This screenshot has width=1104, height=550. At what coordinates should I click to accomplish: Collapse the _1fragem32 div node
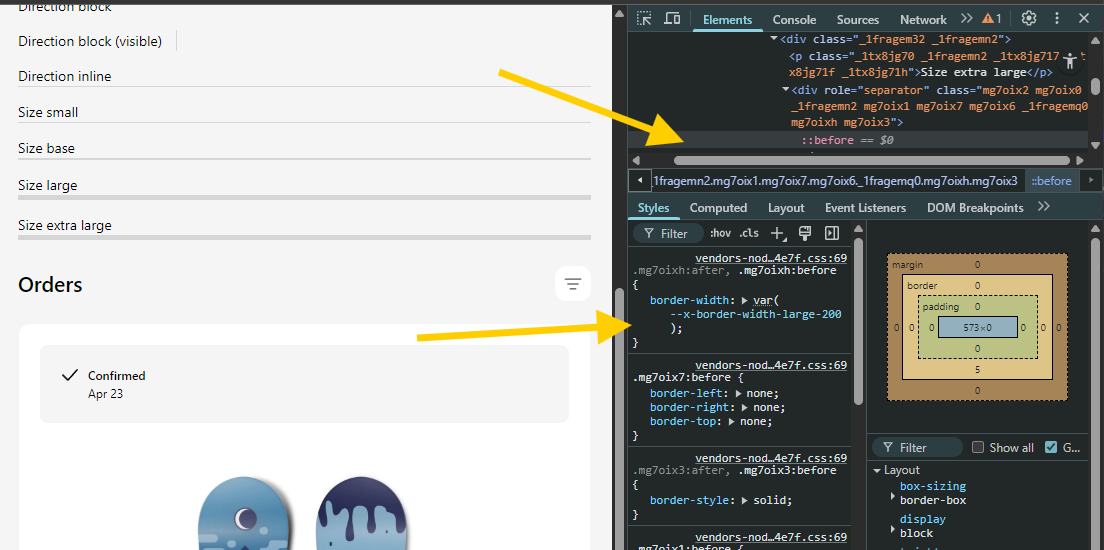click(x=774, y=39)
